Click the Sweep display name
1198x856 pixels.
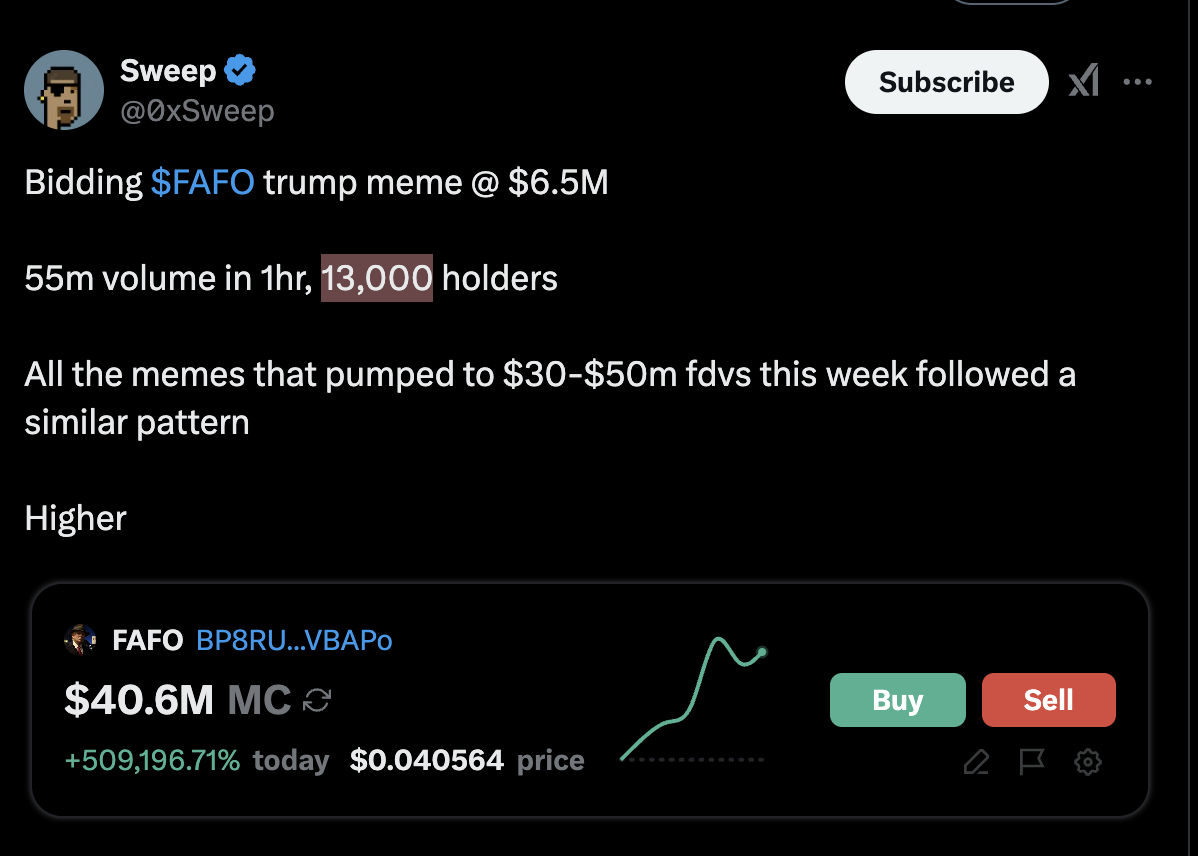coord(168,70)
